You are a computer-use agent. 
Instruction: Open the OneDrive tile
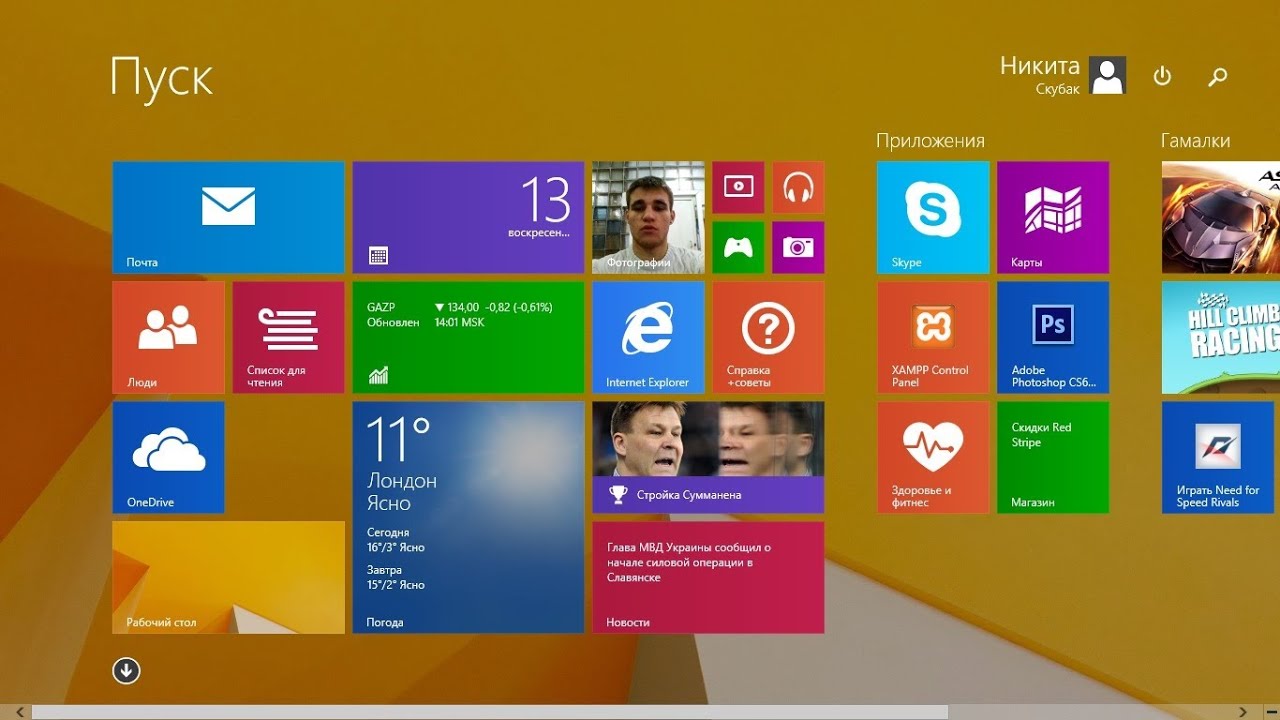[x=168, y=457]
